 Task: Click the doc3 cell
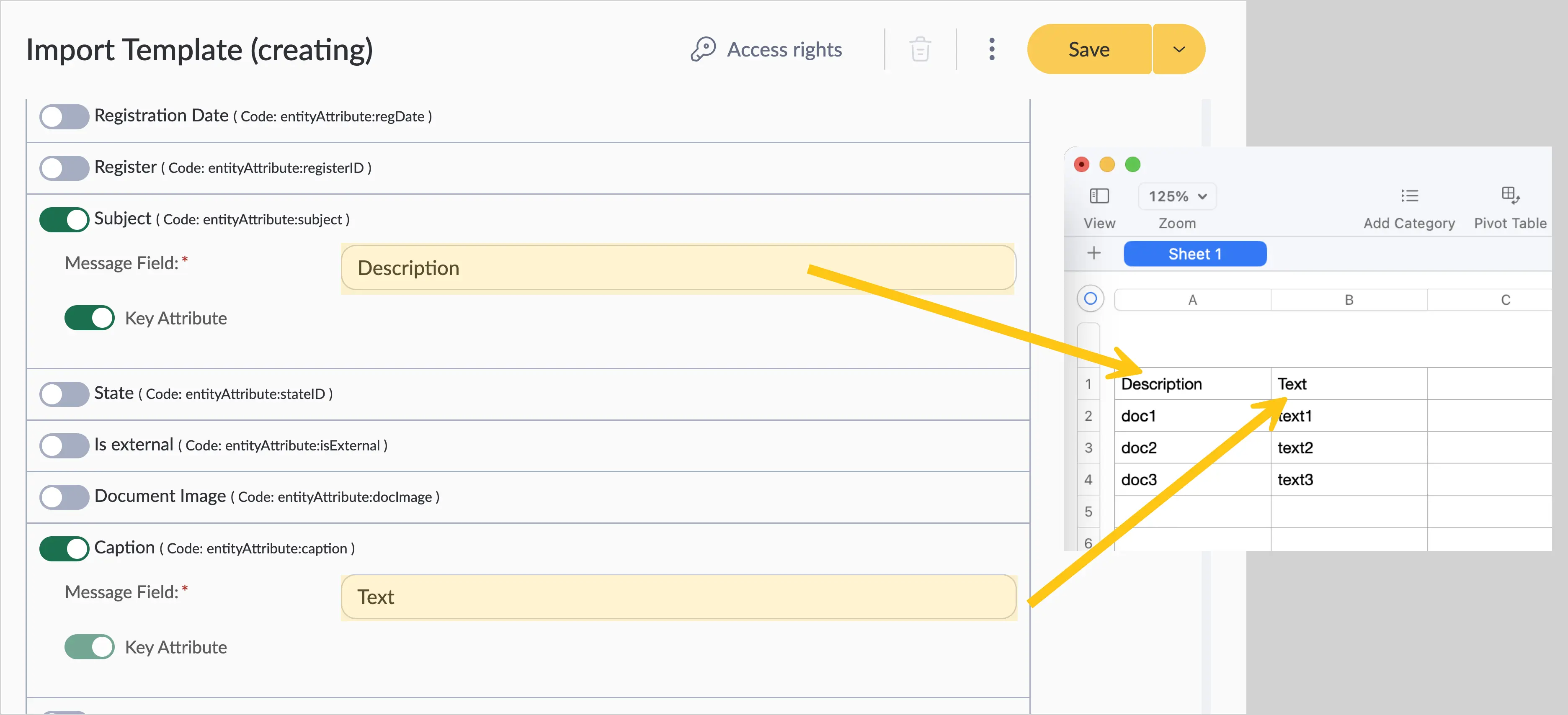(1192, 479)
